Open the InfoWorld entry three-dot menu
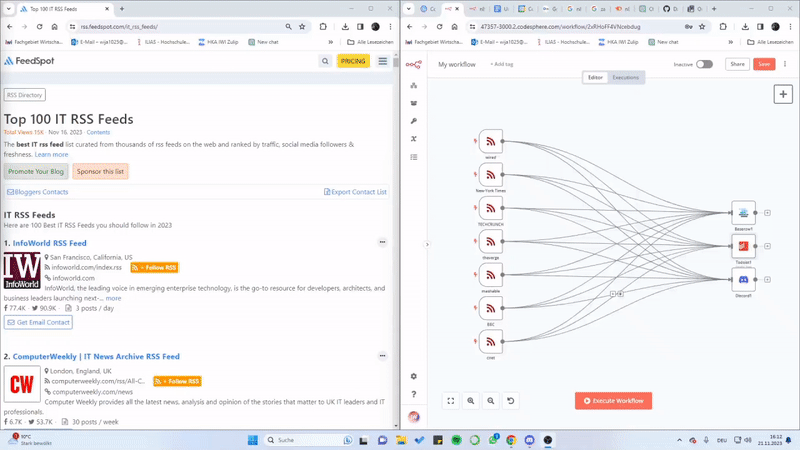Image resolution: width=800 pixels, height=450 pixels. tap(382, 242)
